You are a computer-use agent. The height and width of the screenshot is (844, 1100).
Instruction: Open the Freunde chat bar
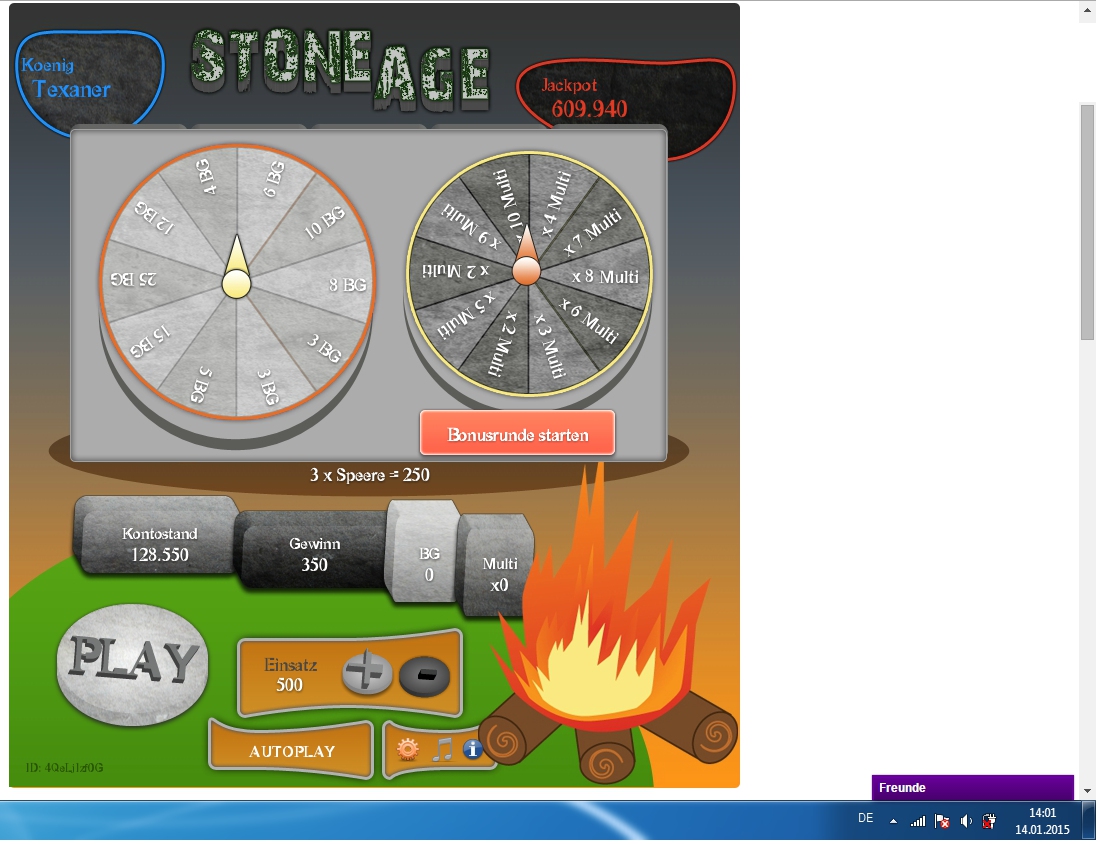pyautogui.click(x=972, y=787)
